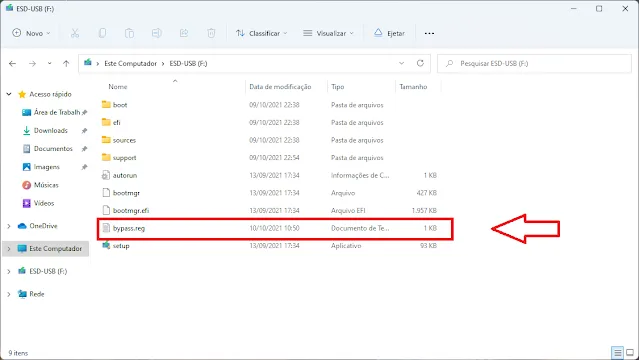This screenshot has height=360, width=639.
Task: Go forward with the right arrow
Action: pyautogui.click(x=32, y=64)
